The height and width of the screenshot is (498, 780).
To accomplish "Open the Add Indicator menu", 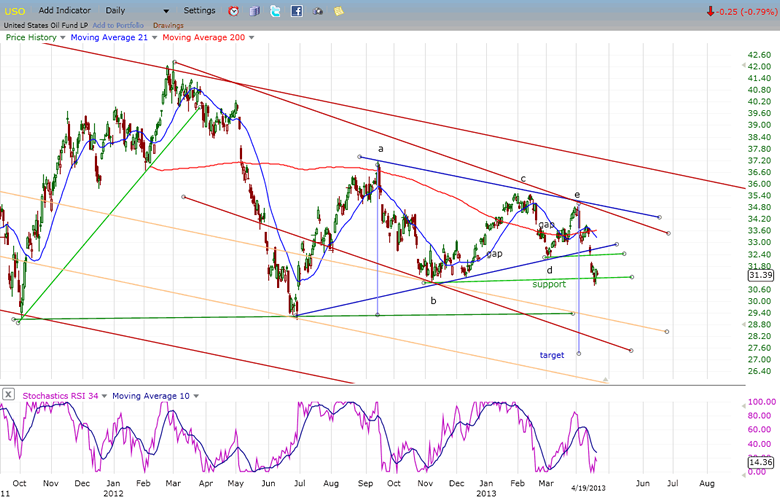I will click(66, 11).
